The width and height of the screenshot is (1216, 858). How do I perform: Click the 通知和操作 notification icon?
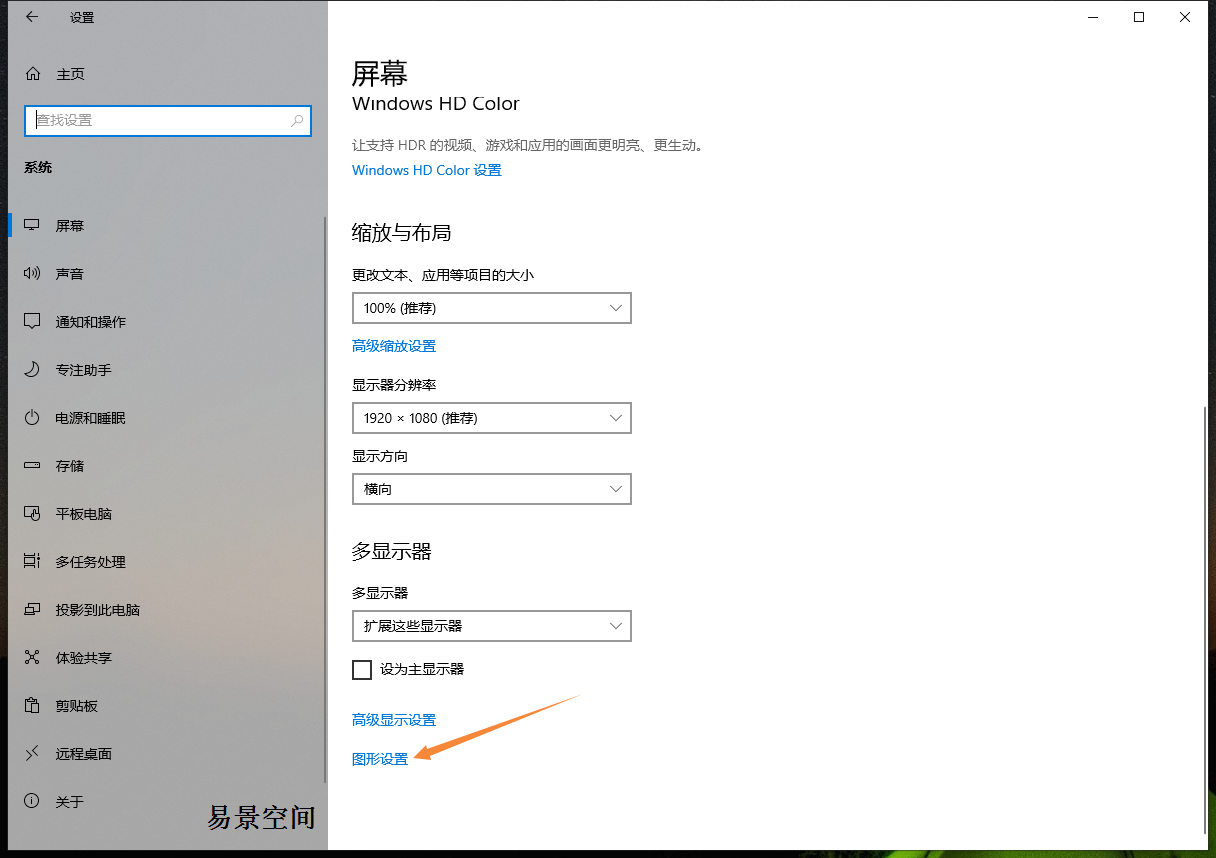pos(33,322)
